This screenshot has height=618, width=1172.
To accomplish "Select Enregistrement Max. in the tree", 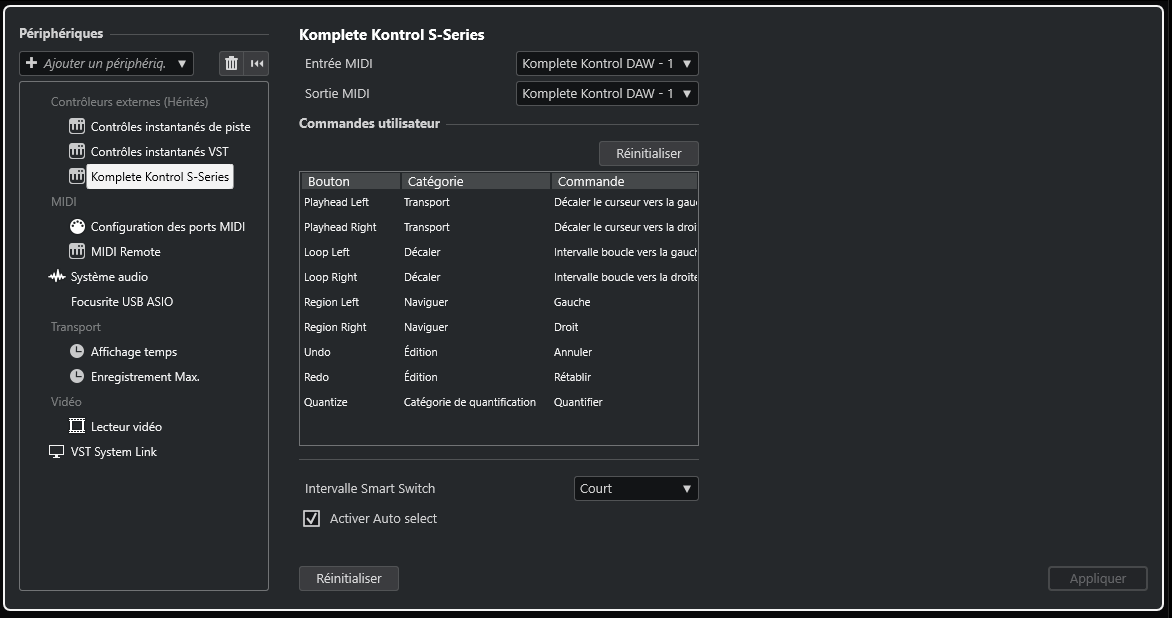I will (145, 377).
